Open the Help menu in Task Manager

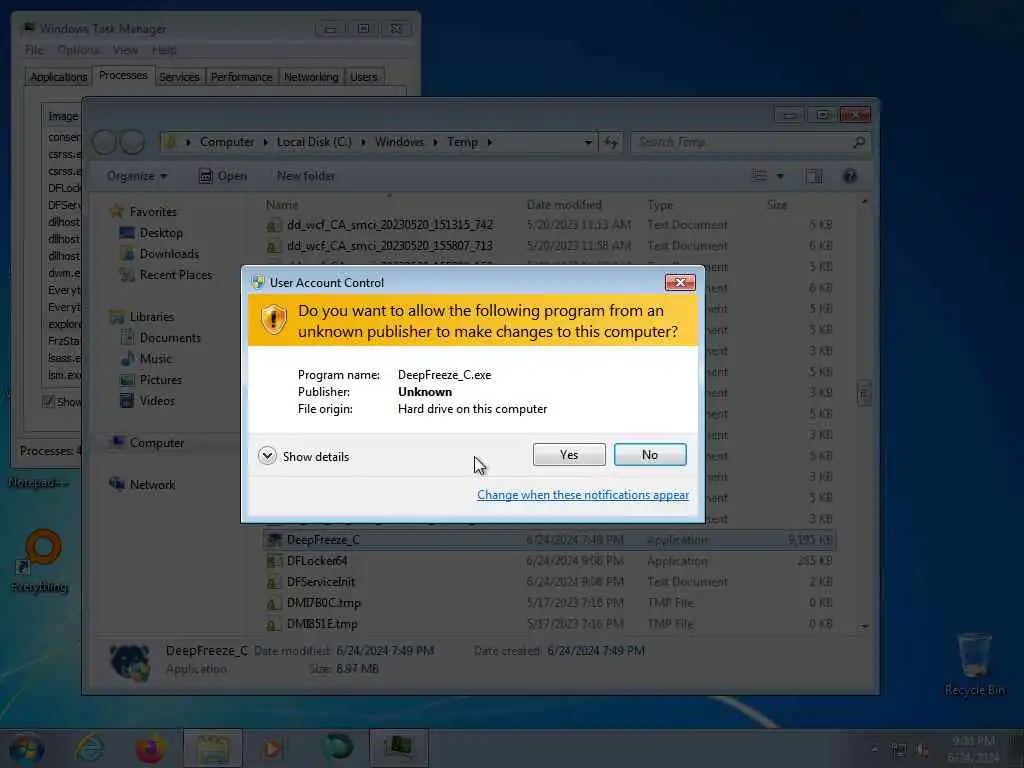(164, 50)
